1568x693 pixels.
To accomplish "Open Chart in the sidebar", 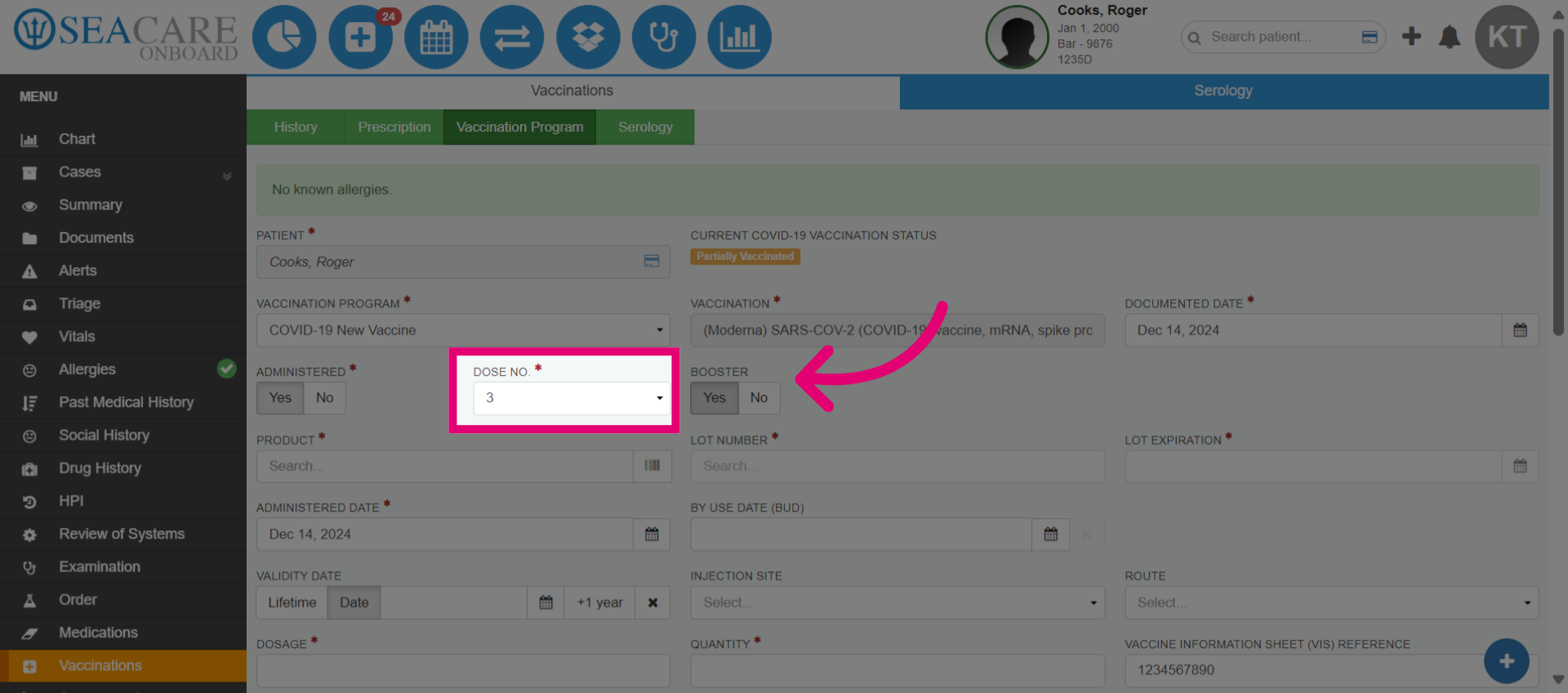I will point(123,140).
